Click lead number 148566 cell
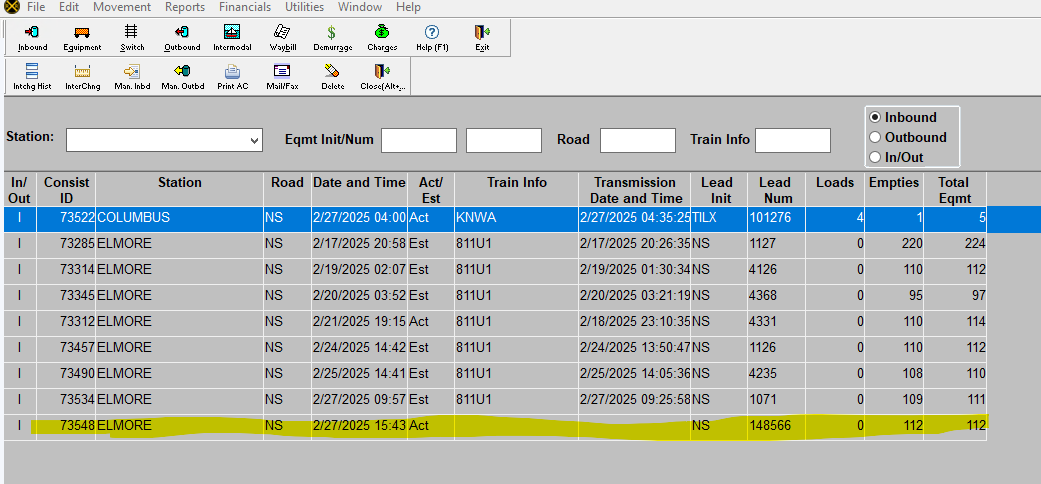 777,426
